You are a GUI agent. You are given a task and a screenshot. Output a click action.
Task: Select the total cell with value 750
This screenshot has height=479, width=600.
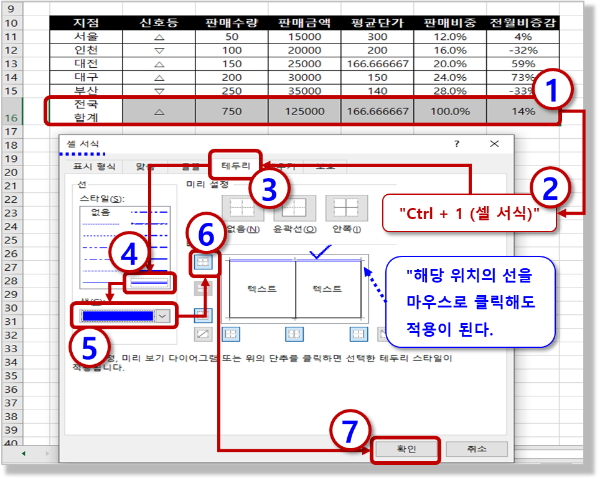point(232,111)
